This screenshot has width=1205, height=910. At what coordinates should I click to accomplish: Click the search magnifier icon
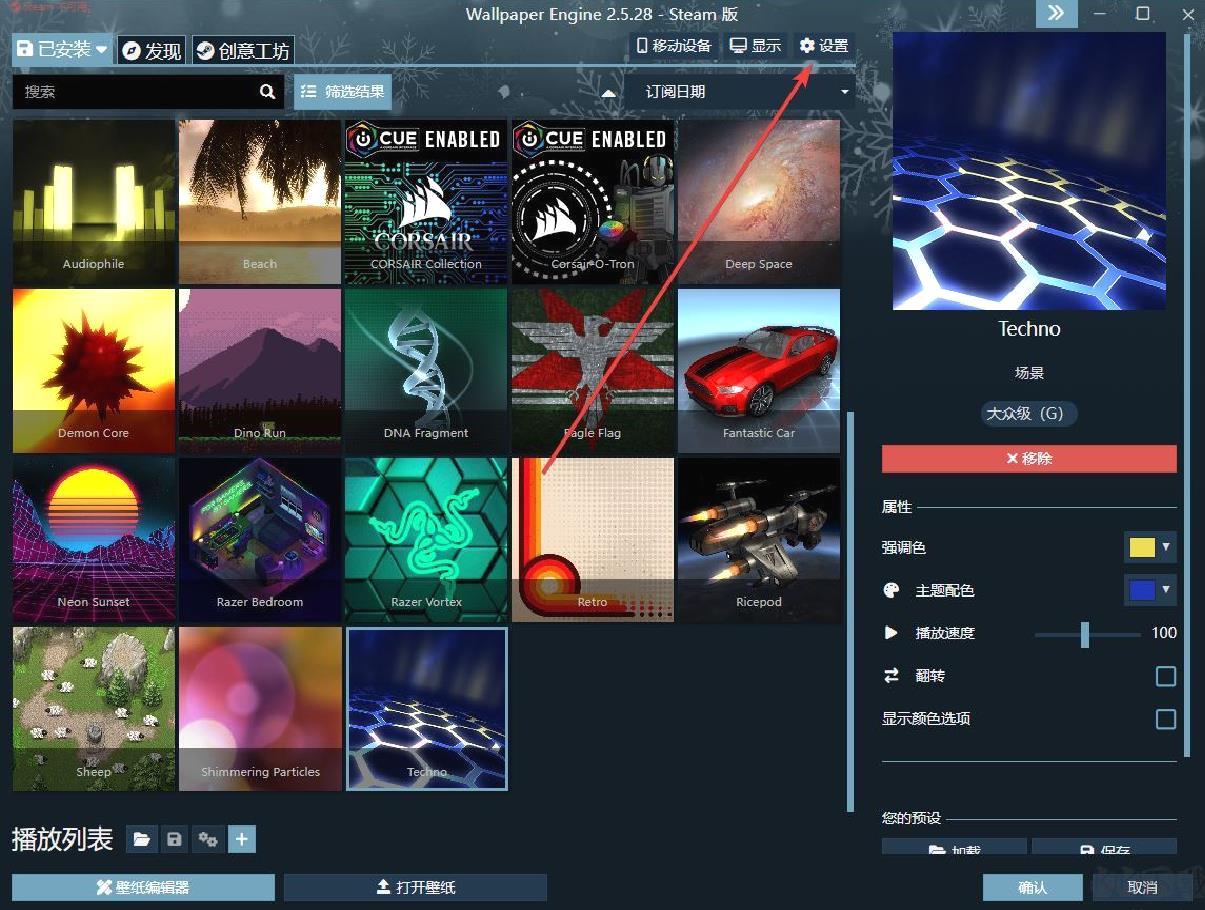click(x=267, y=92)
